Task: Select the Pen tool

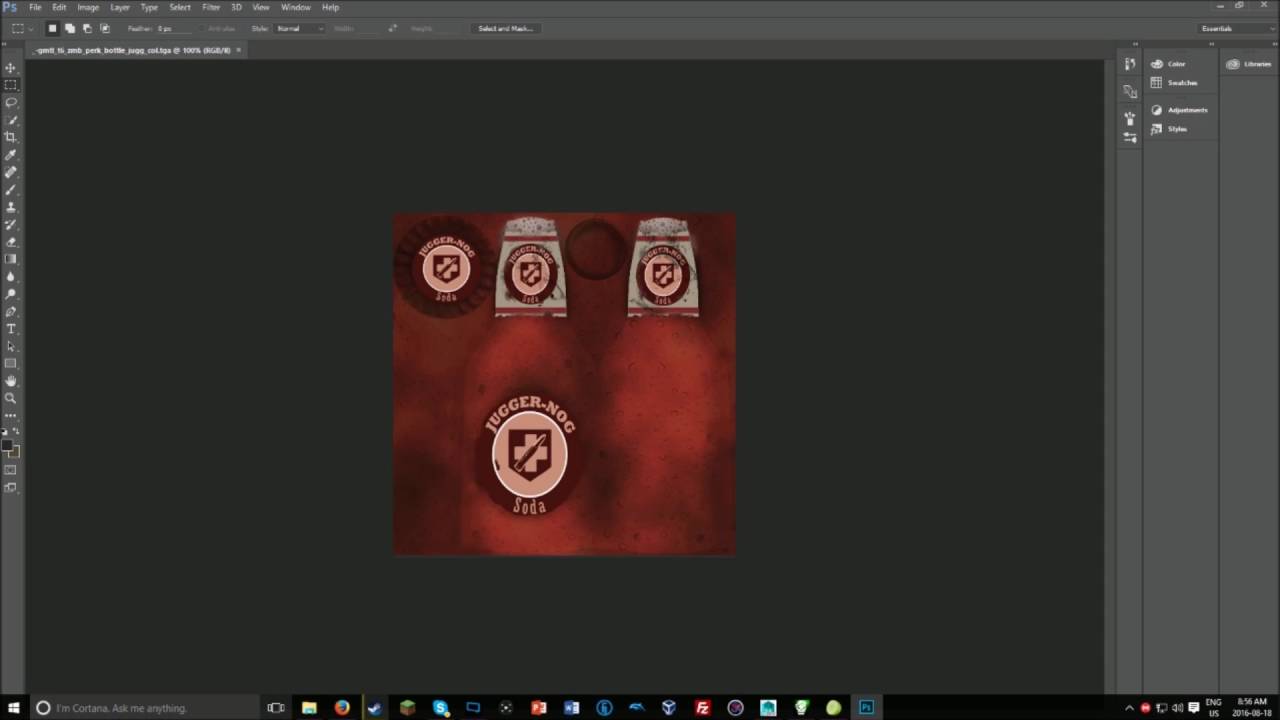Action: pyautogui.click(x=11, y=311)
